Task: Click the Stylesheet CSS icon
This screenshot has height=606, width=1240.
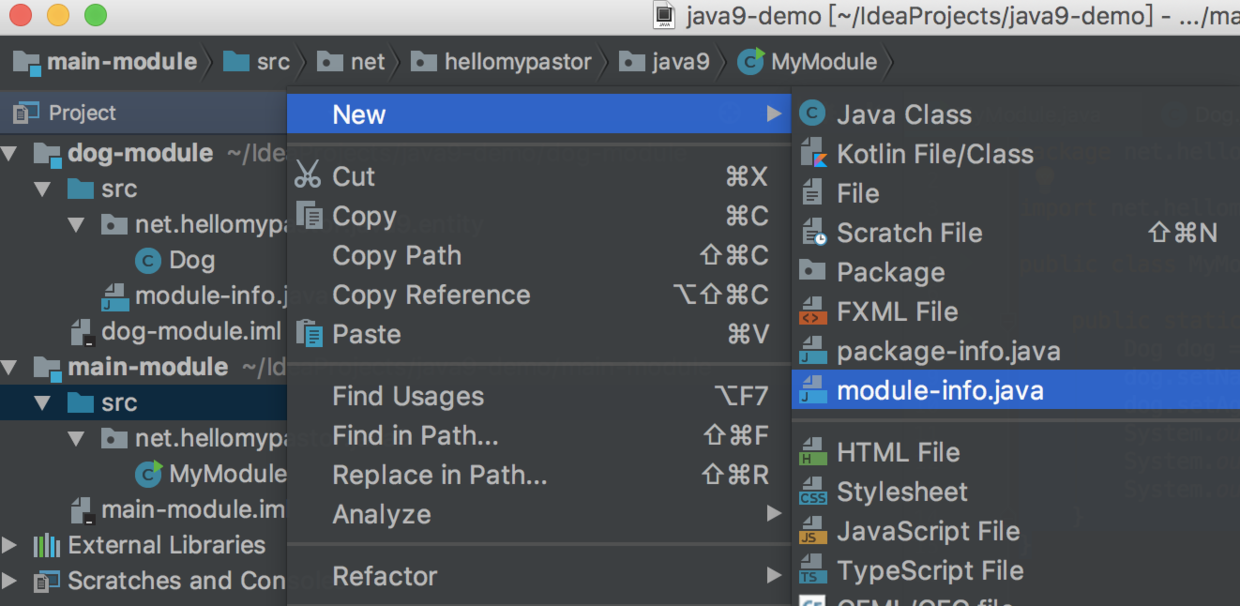Action: click(x=813, y=492)
